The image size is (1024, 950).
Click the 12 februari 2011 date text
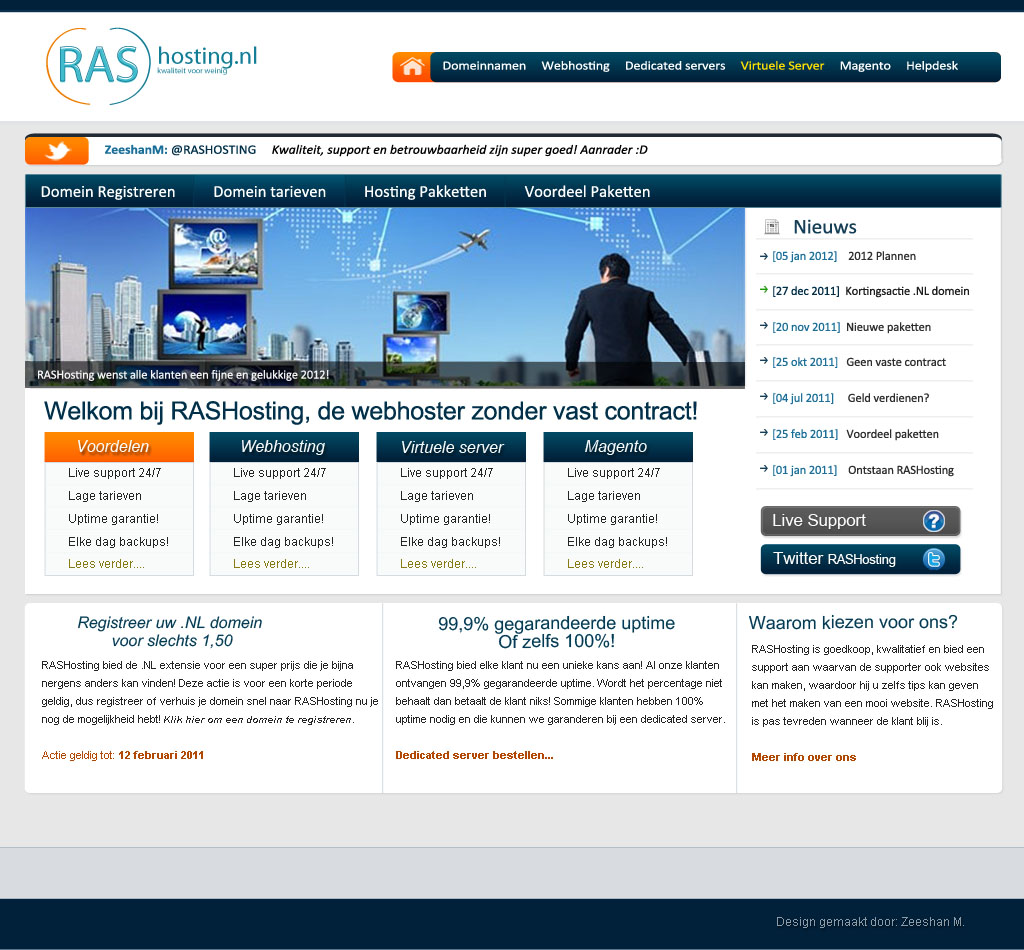pos(161,755)
